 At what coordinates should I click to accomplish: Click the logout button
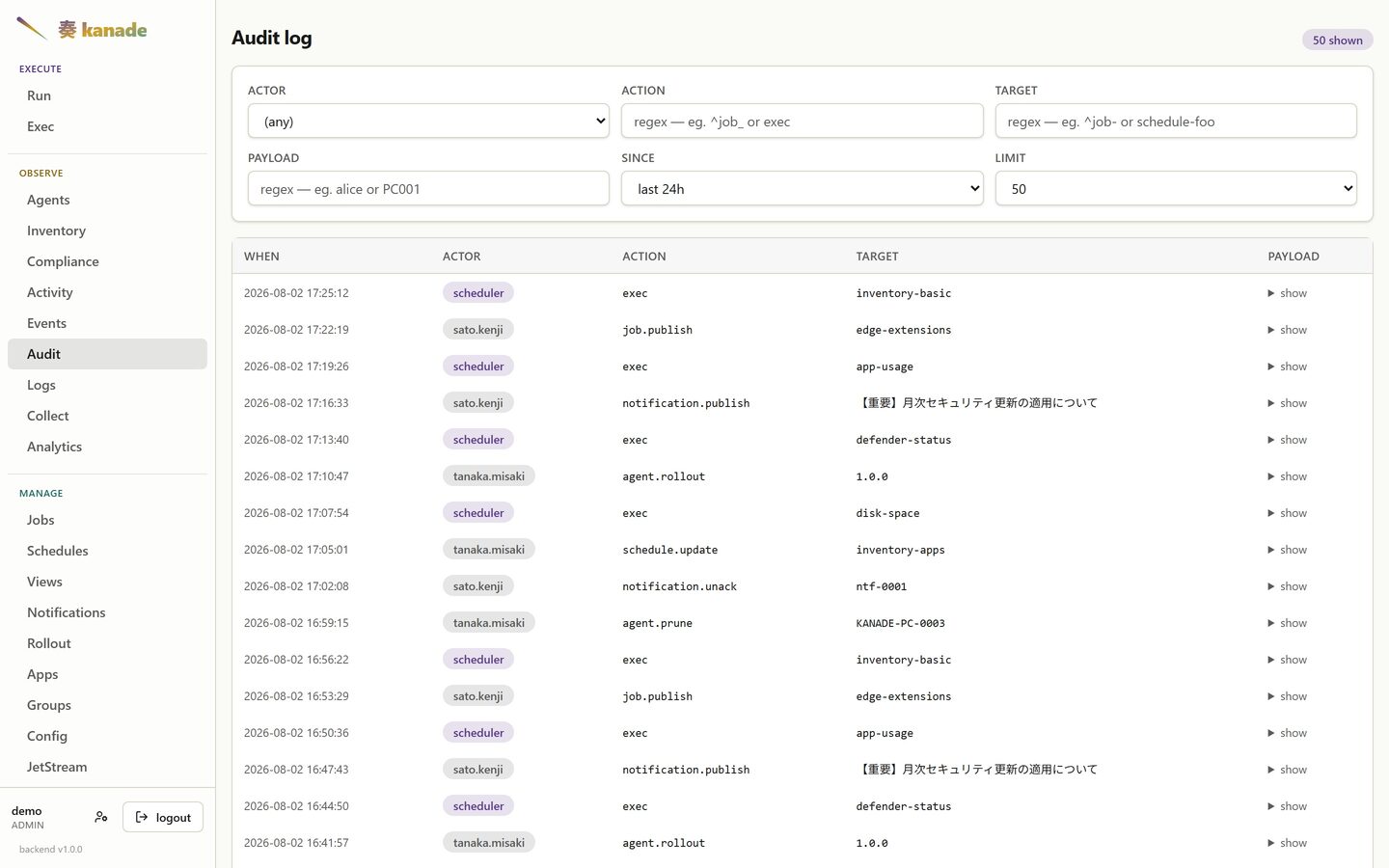tap(163, 817)
